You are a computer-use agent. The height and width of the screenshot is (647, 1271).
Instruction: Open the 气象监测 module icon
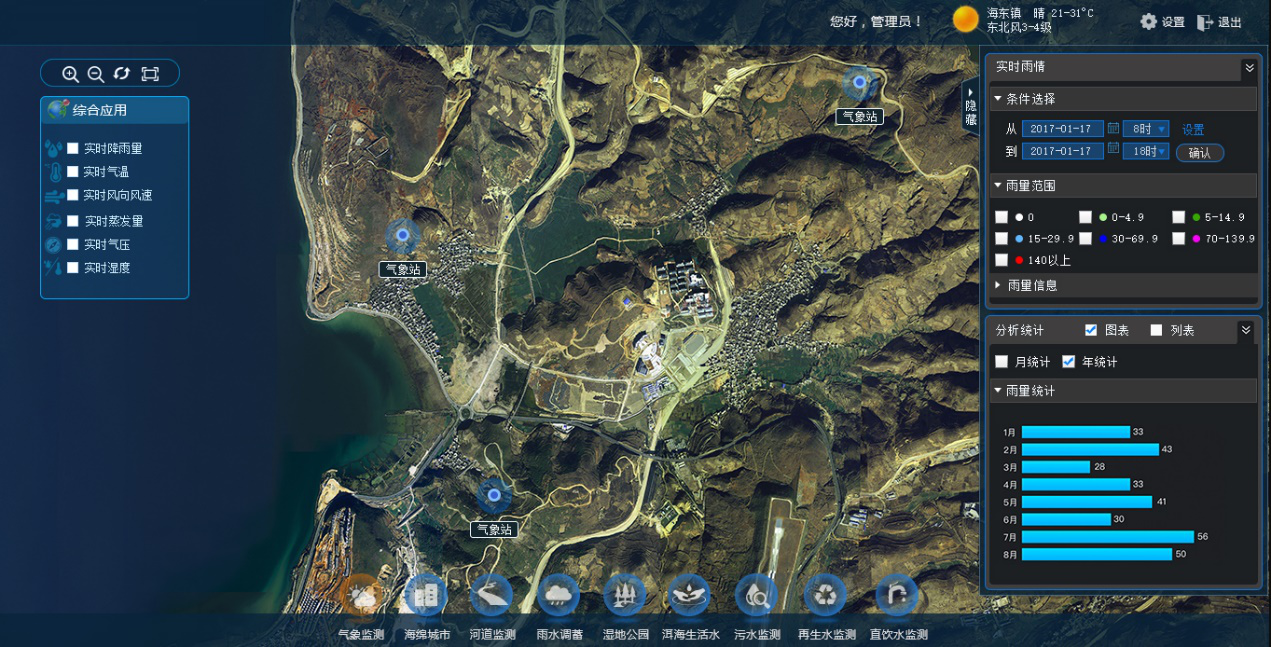[x=360, y=596]
